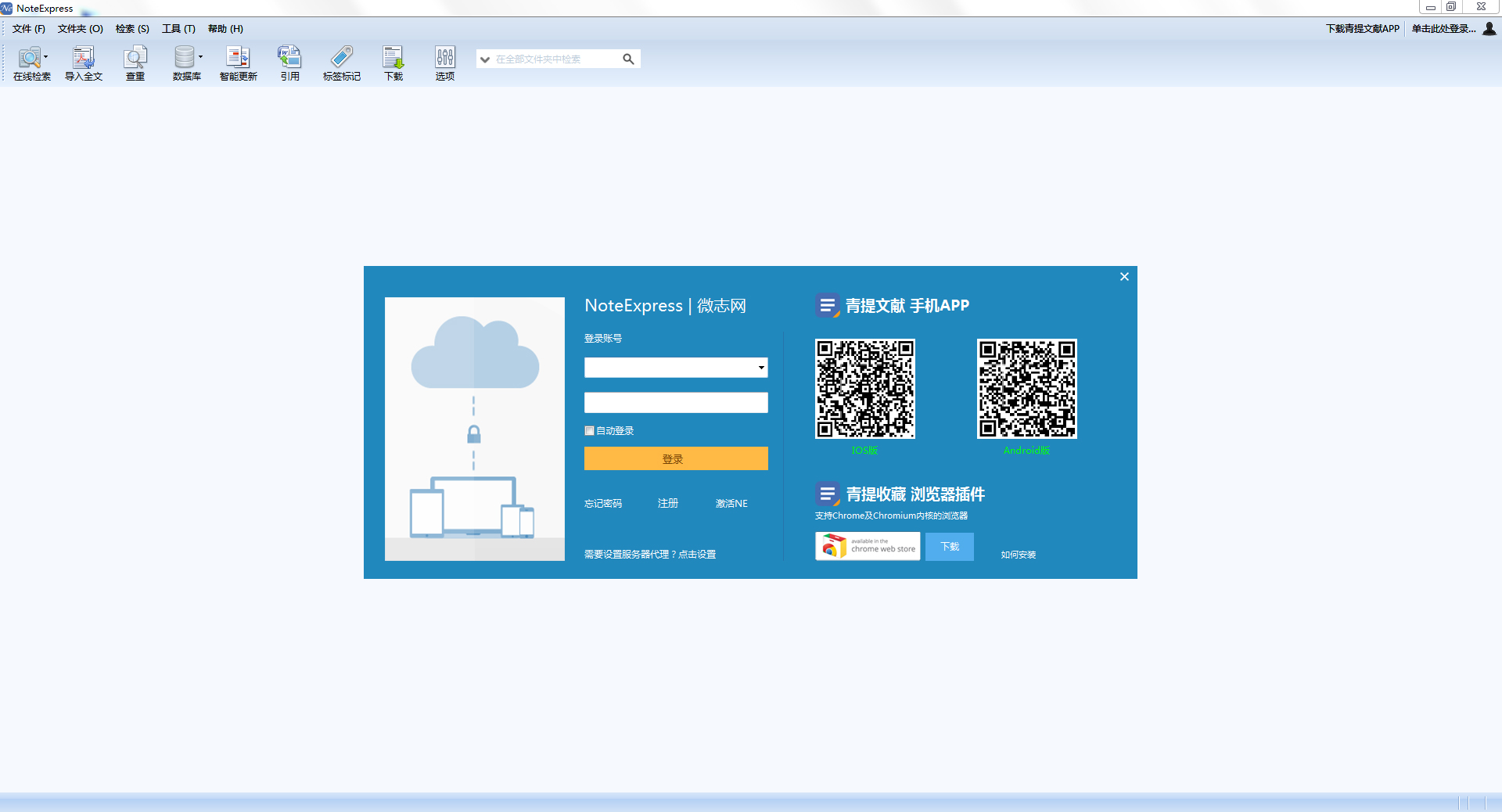This screenshot has width=1502, height=812.
Task: Click the Android版 label
Action: [x=1027, y=451]
